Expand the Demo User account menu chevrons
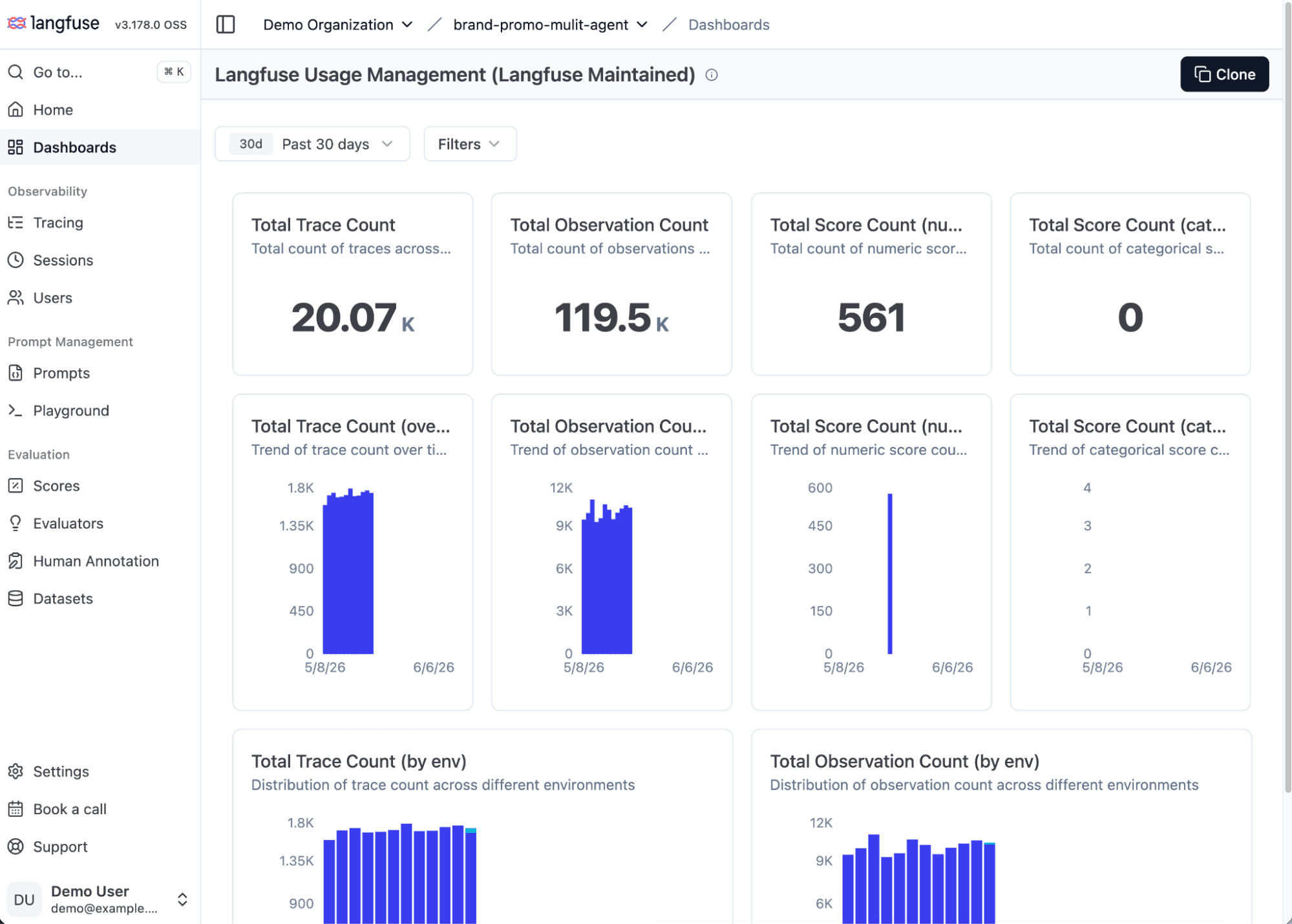1292x924 pixels. coord(182,899)
